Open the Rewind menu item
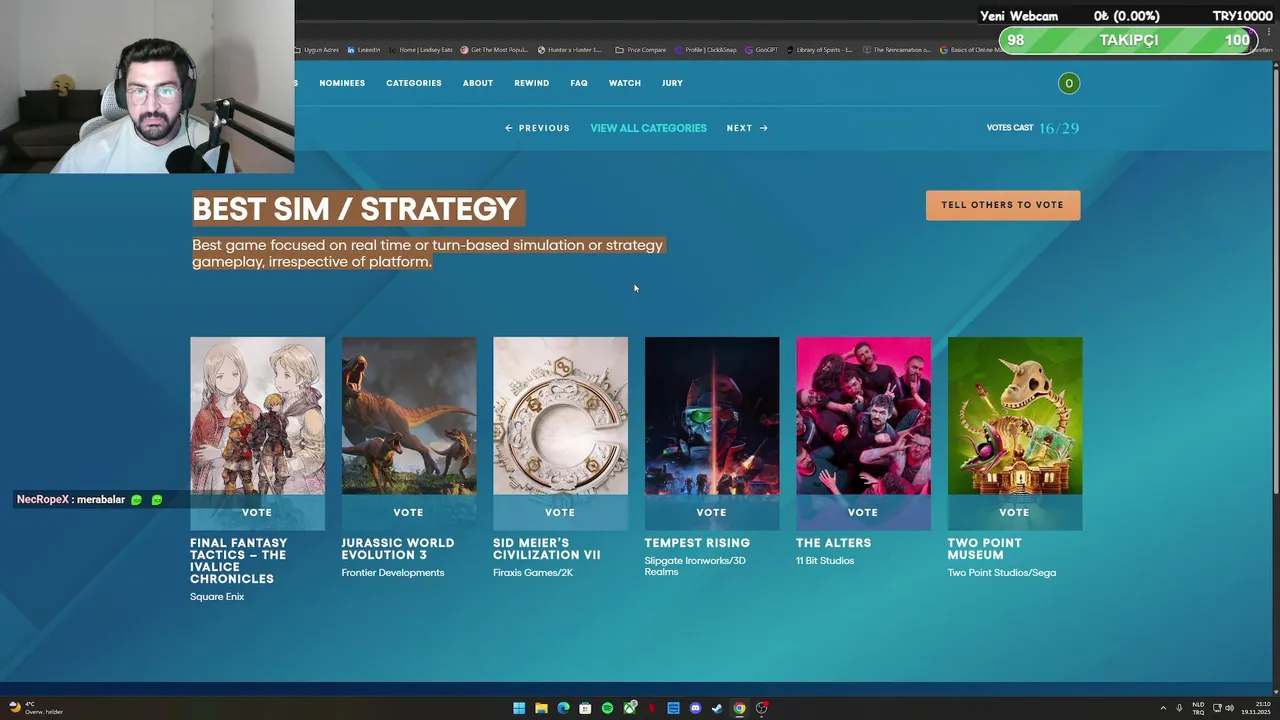 pos(531,83)
